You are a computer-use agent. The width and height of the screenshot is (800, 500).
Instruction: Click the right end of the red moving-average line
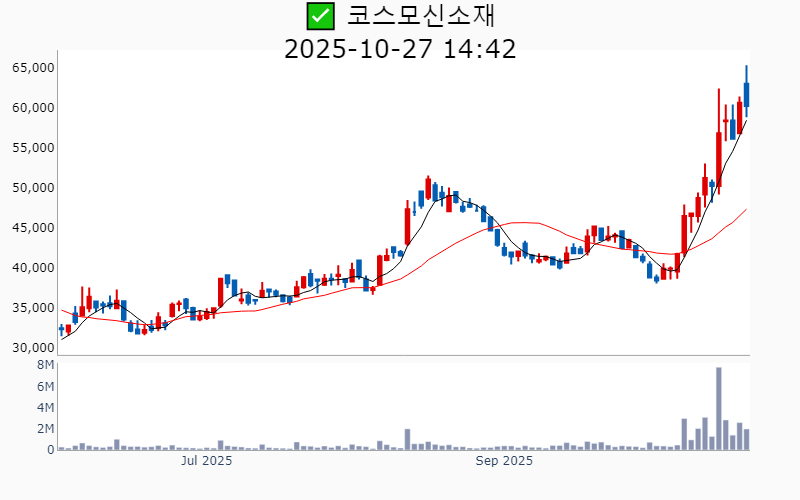(x=746, y=209)
